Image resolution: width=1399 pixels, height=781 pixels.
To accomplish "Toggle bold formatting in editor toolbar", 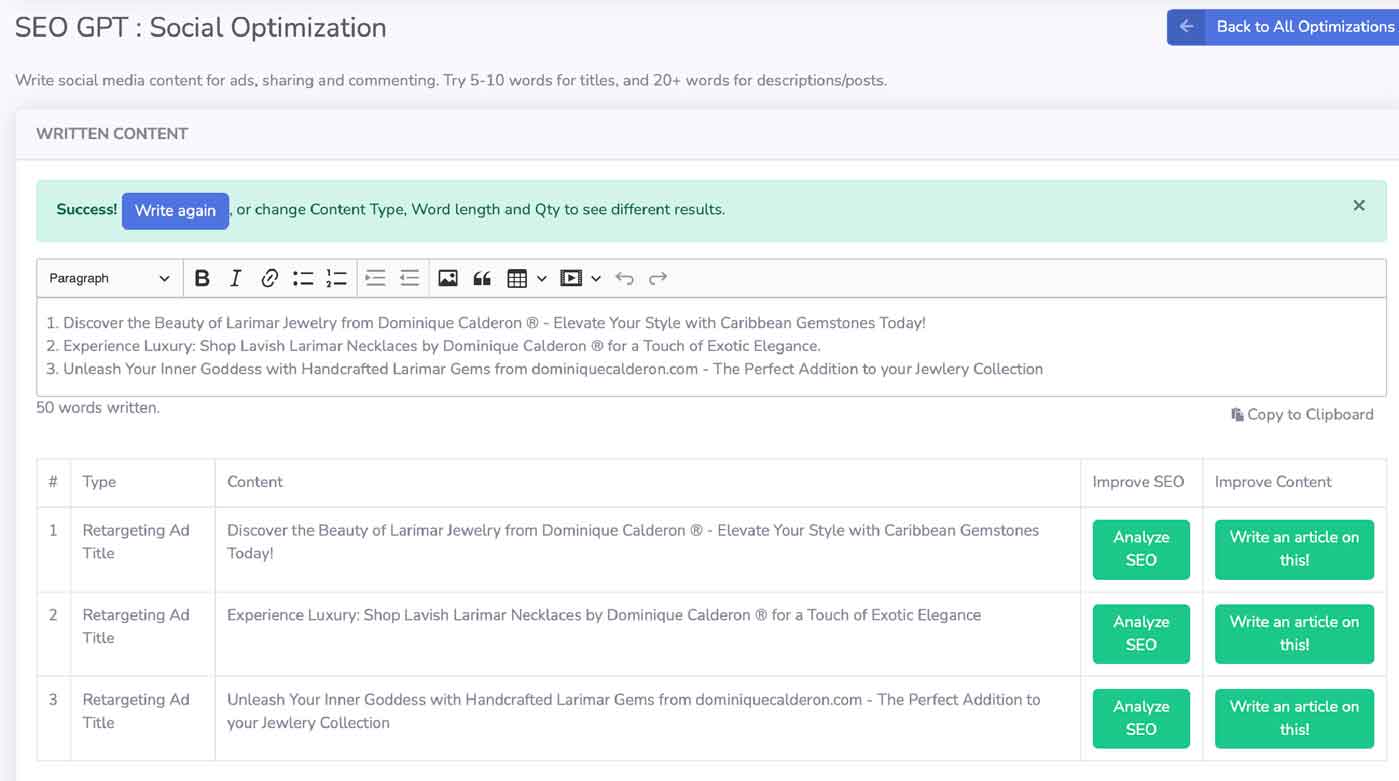I will [x=202, y=279].
